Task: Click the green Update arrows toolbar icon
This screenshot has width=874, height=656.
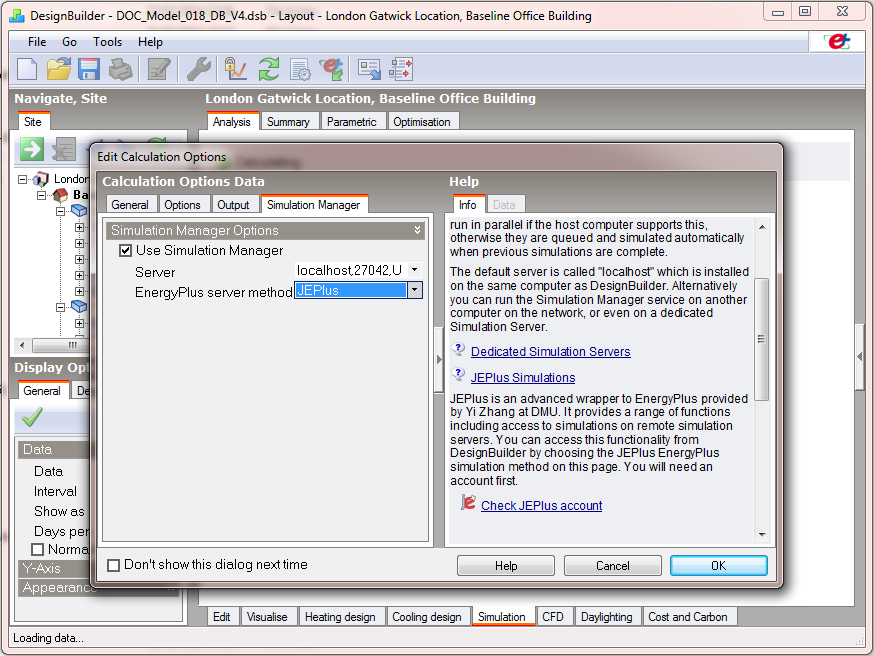Action: [x=269, y=69]
